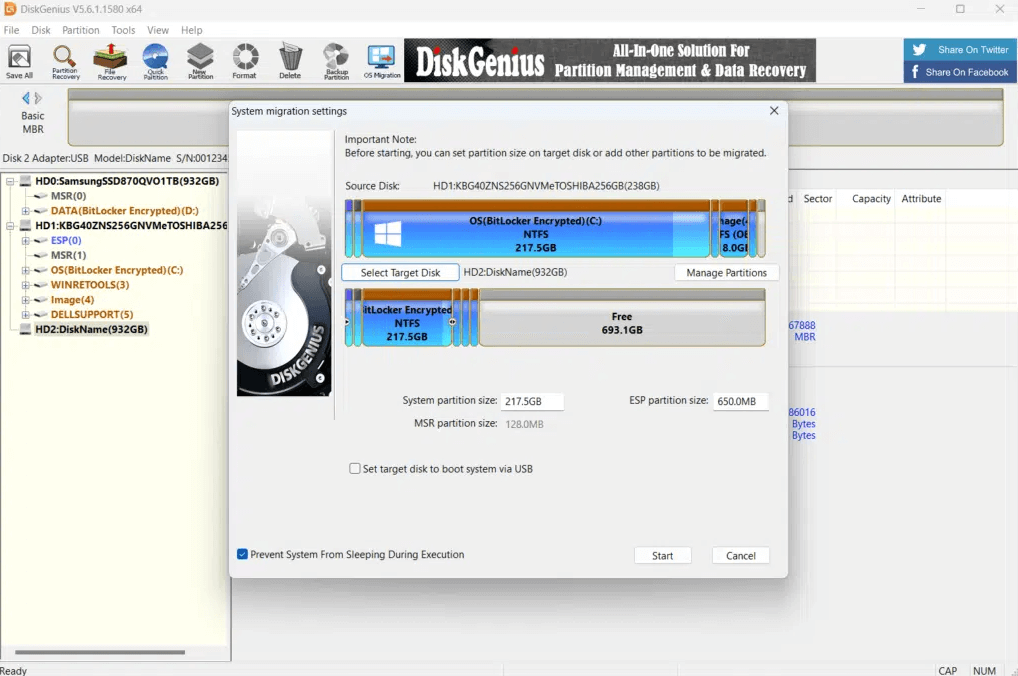Select OS(BitLocker Encrypted)(C:) in the tree
Screen dimensions: 1018x676
(x=117, y=270)
